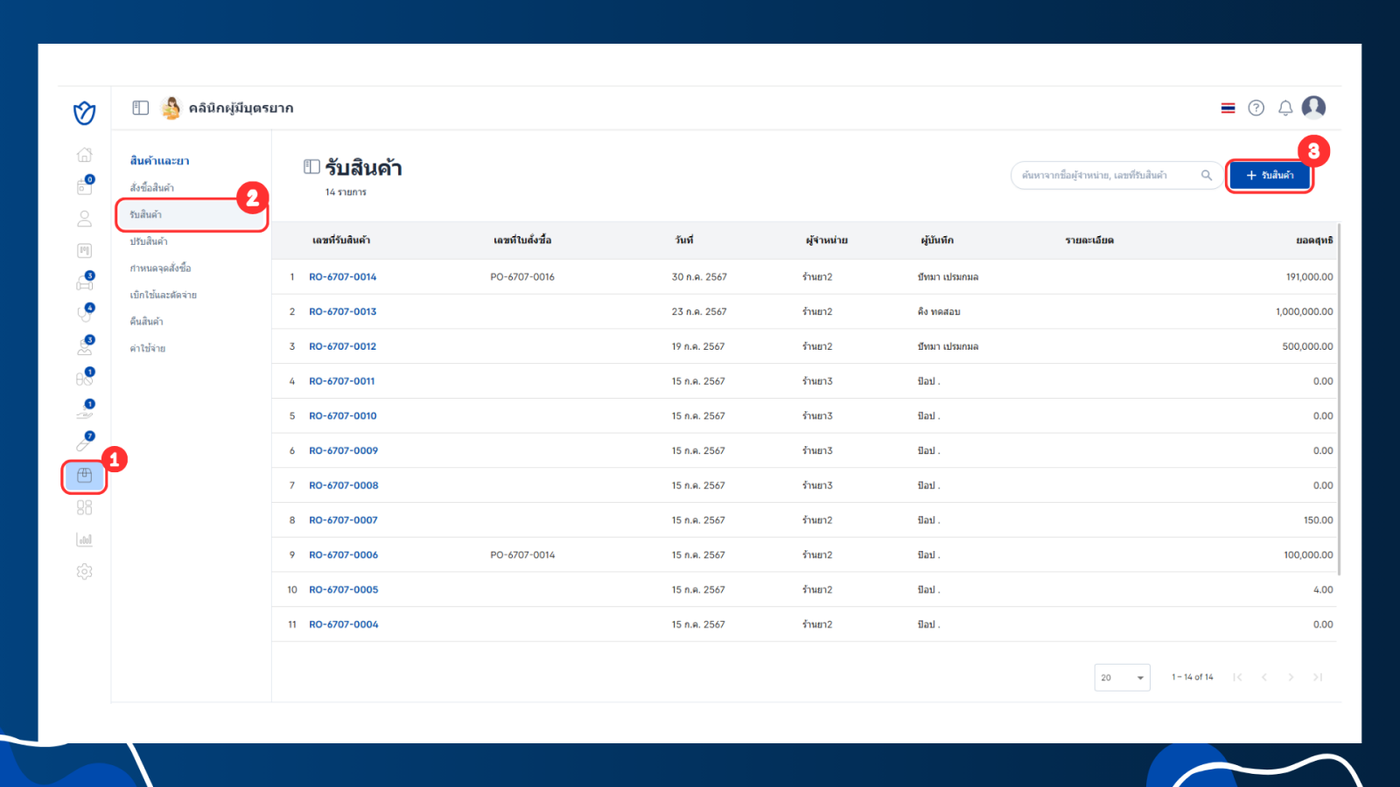Open the four-squares grid sidebar icon
The width and height of the screenshot is (1400, 787).
pyautogui.click(x=84, y=508)
